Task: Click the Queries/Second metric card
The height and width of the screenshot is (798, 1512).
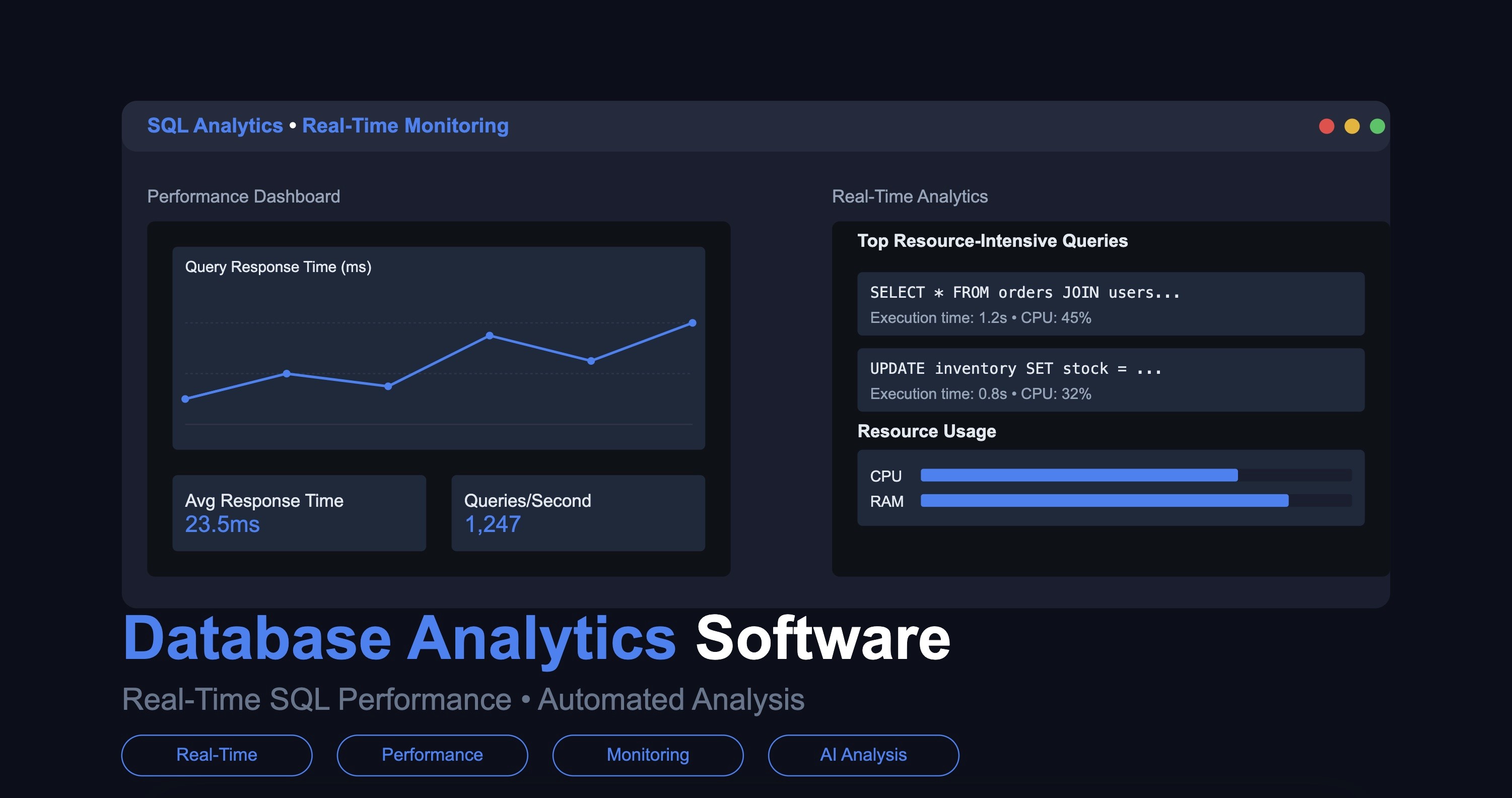Action: tap(578, 513)
